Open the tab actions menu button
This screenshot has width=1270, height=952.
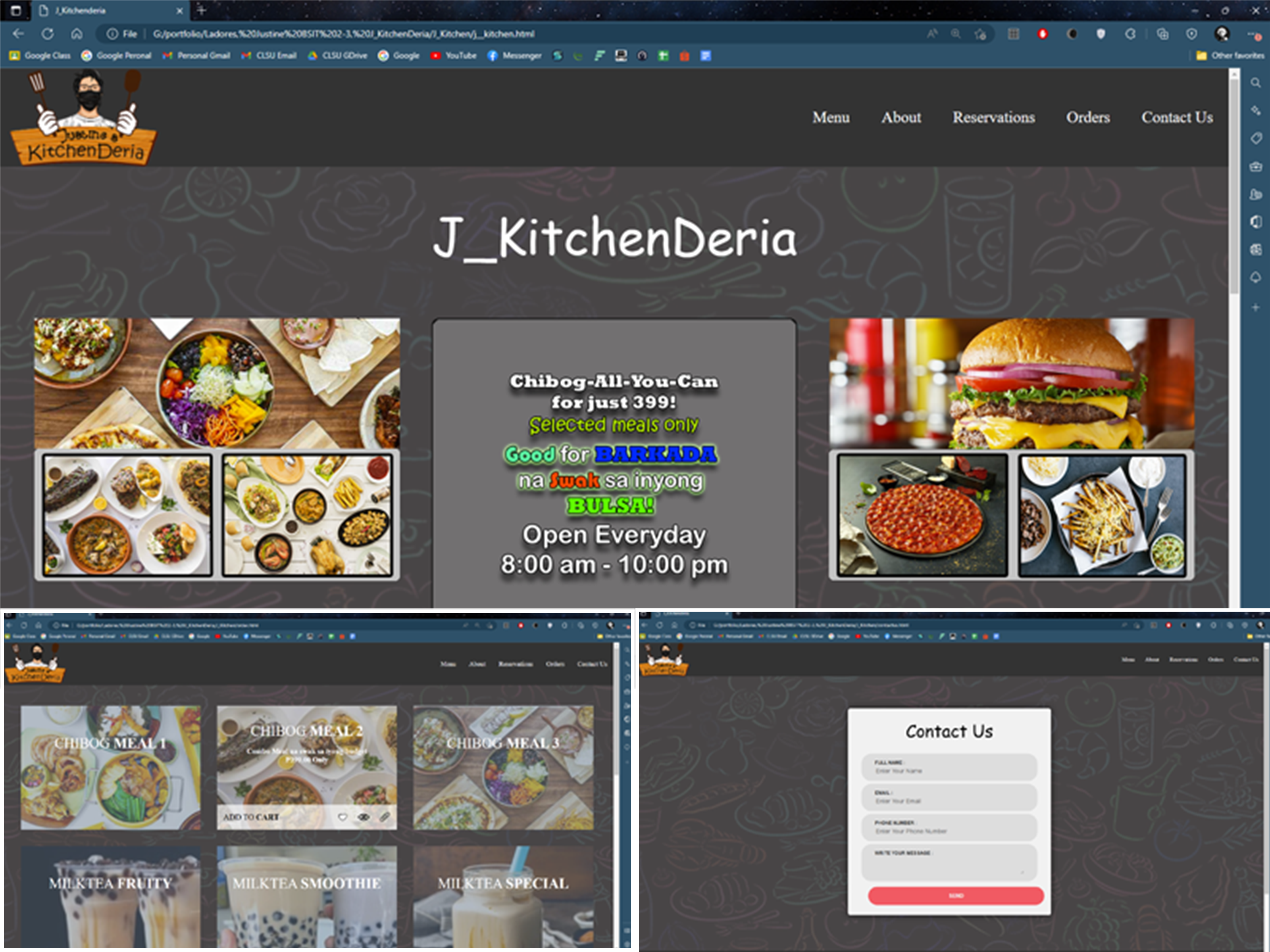coord(16,10)
